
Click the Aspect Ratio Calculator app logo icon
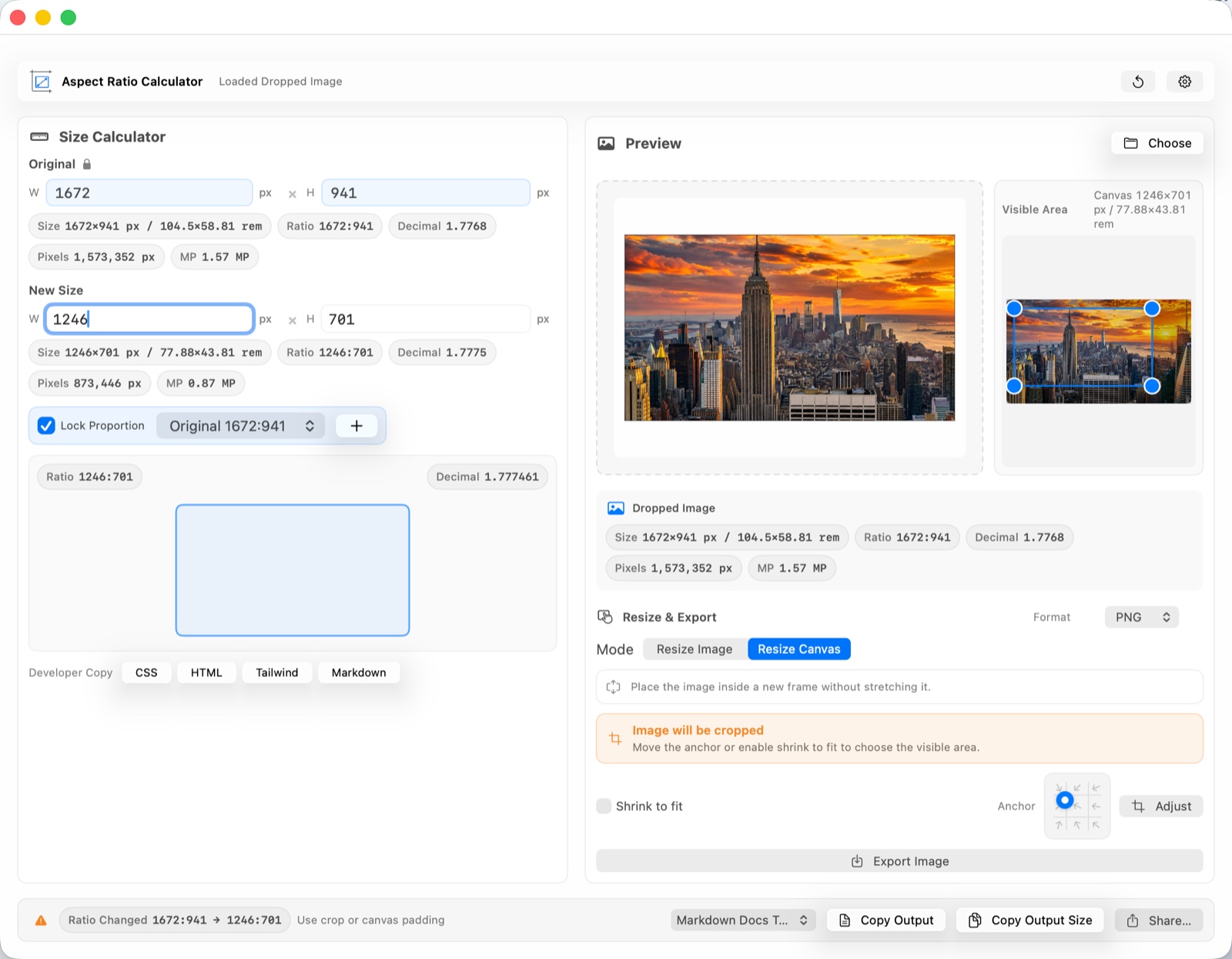(41, 81)
